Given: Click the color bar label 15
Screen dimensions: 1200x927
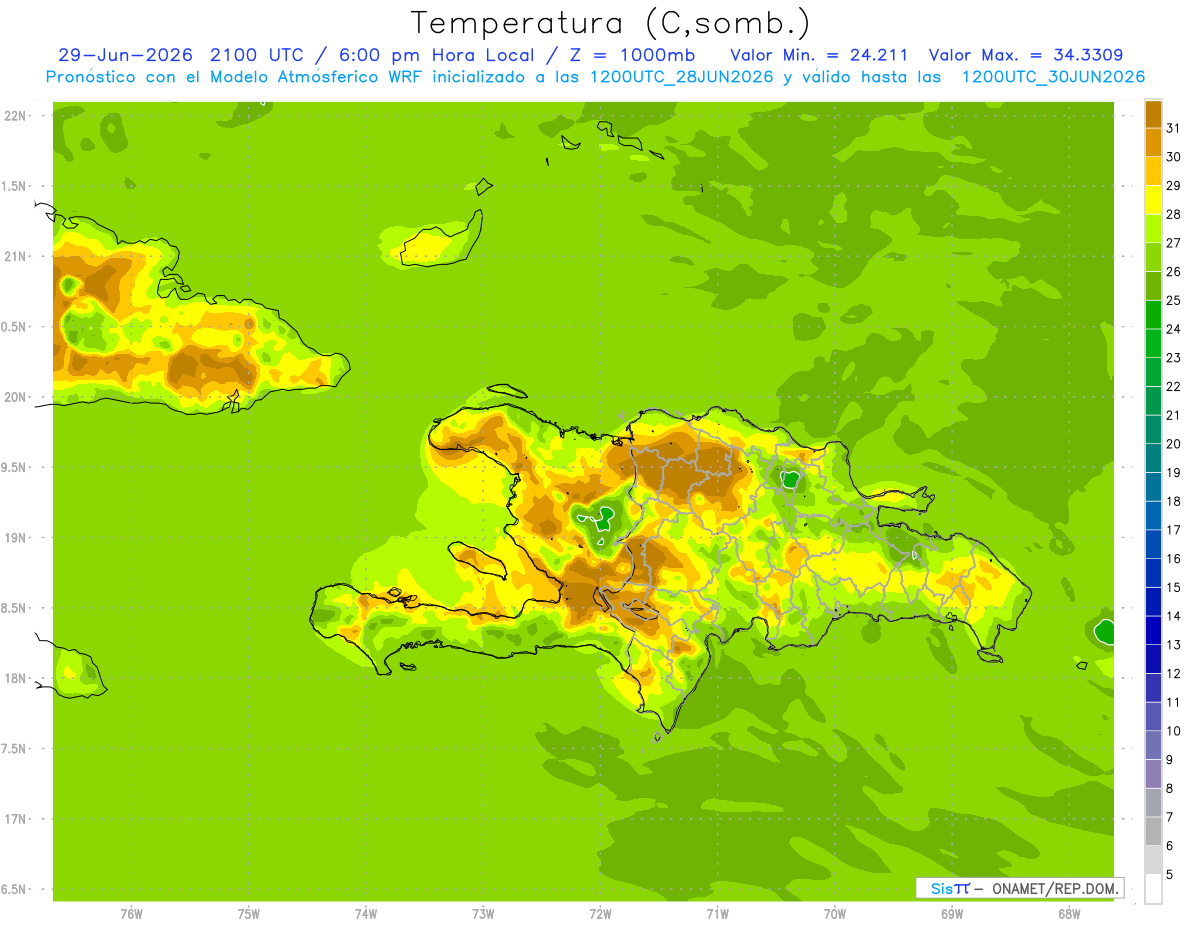Looking at the screenshot, I should 1173,587.
